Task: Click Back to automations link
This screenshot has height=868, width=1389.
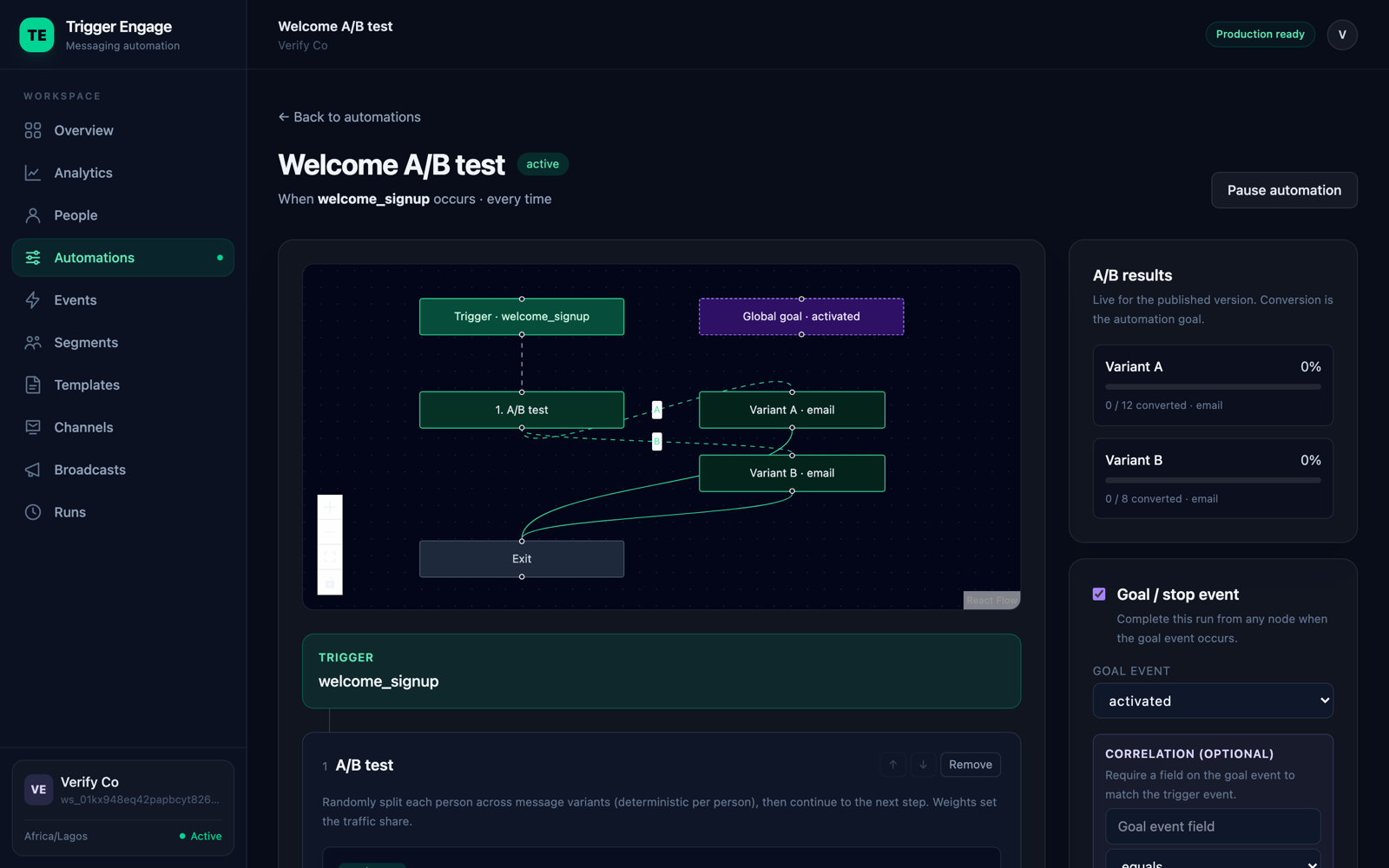Action: pyautogui.click(x=349, y=117)
